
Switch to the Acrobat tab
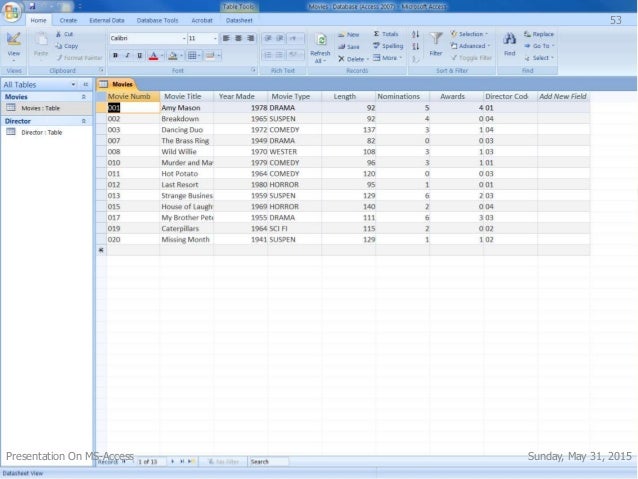click(x=202, y=20)
